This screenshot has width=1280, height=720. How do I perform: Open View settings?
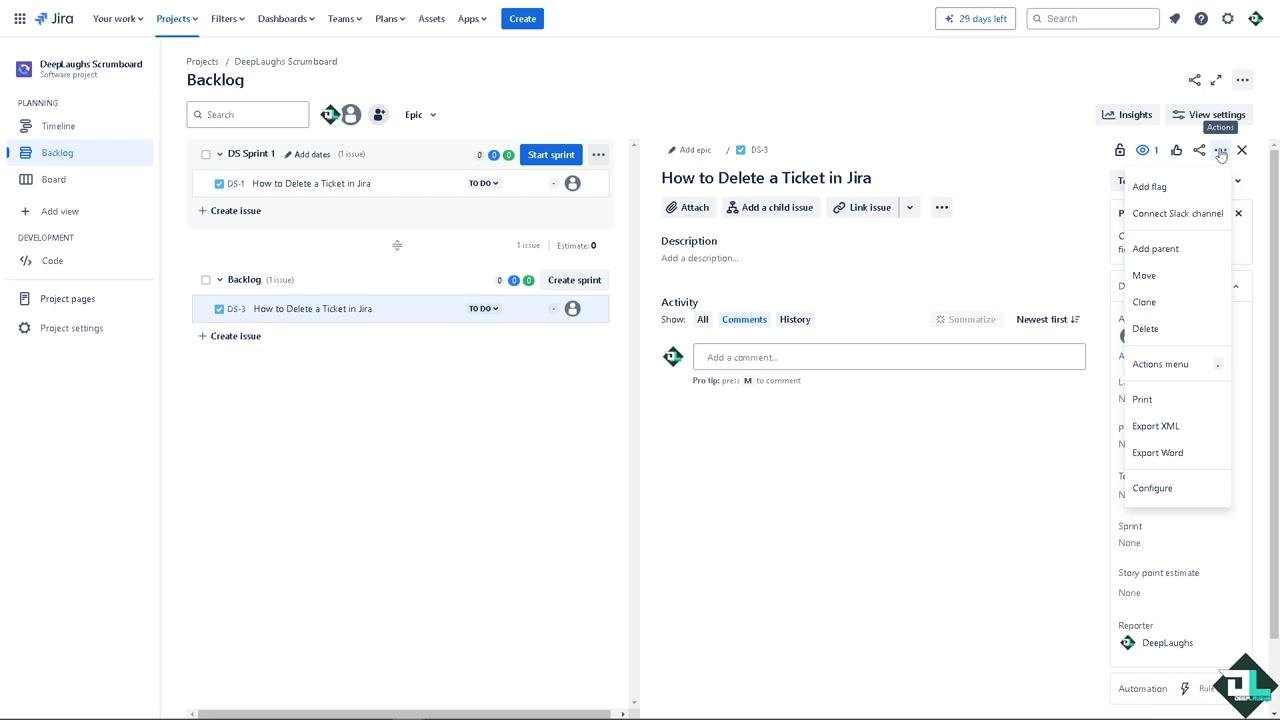[1208, 115]
